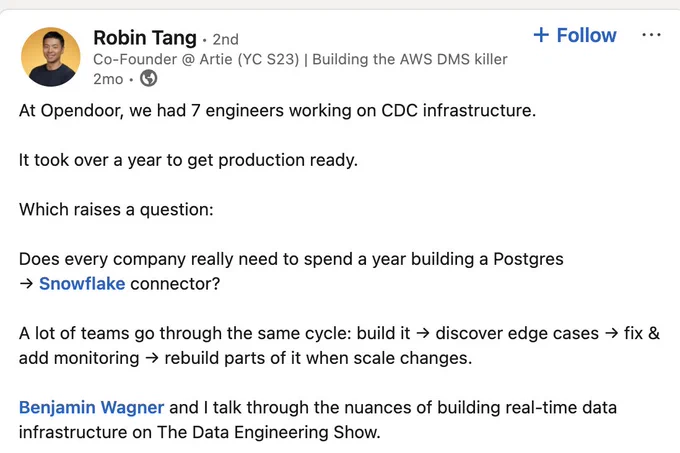Open the Robin Tang name link
680x453 pixels.
[x=145, y=38]
